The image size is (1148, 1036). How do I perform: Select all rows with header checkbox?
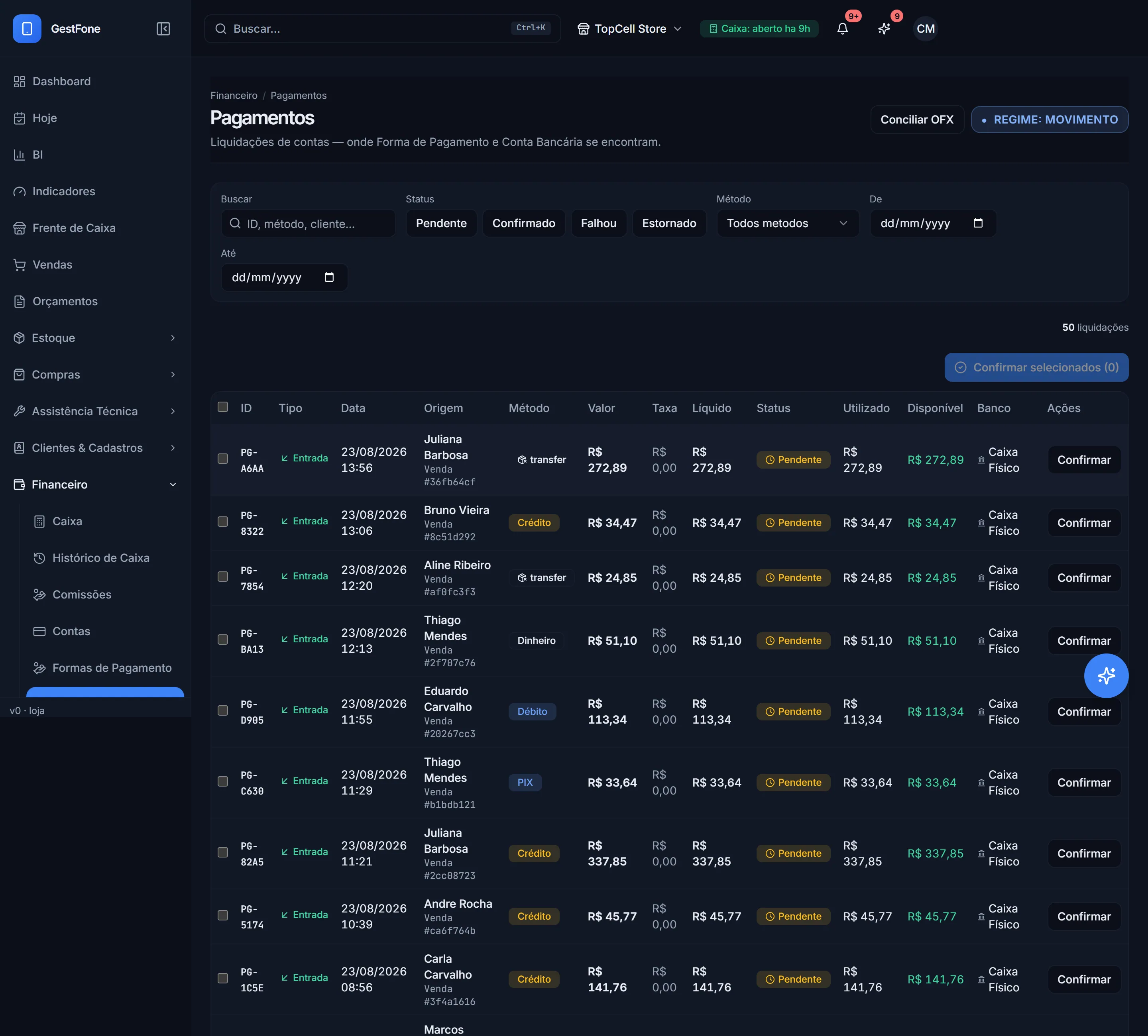[x=223, y=407]
